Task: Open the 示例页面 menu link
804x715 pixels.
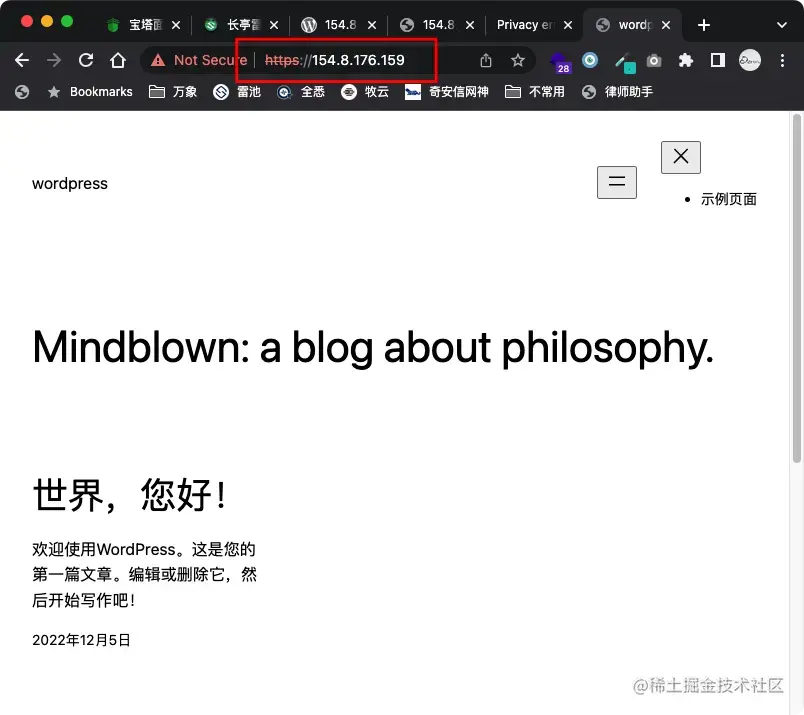Action: coord(729,199)
